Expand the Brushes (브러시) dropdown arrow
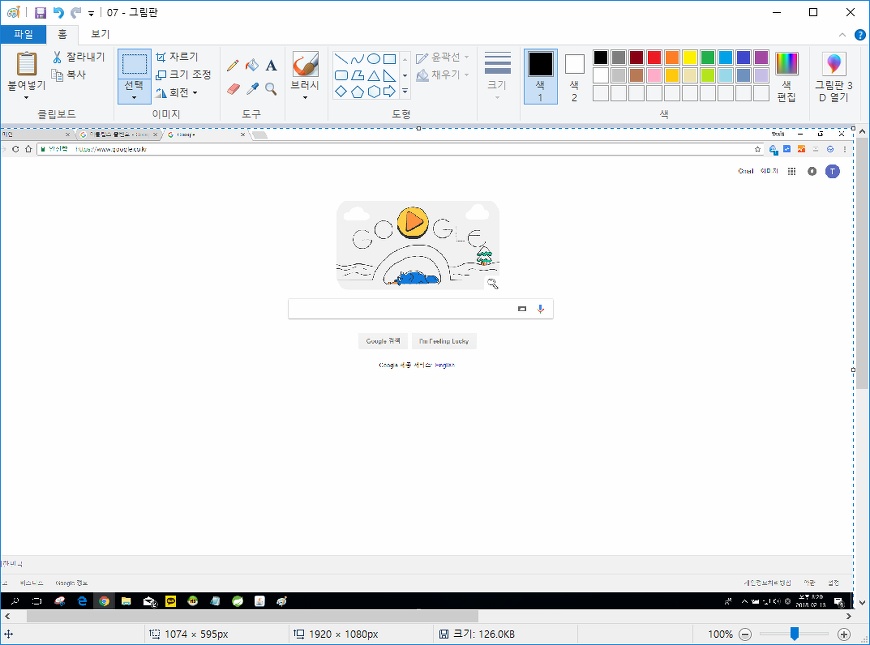Screen dimensions: 870x645 [305, 98]
